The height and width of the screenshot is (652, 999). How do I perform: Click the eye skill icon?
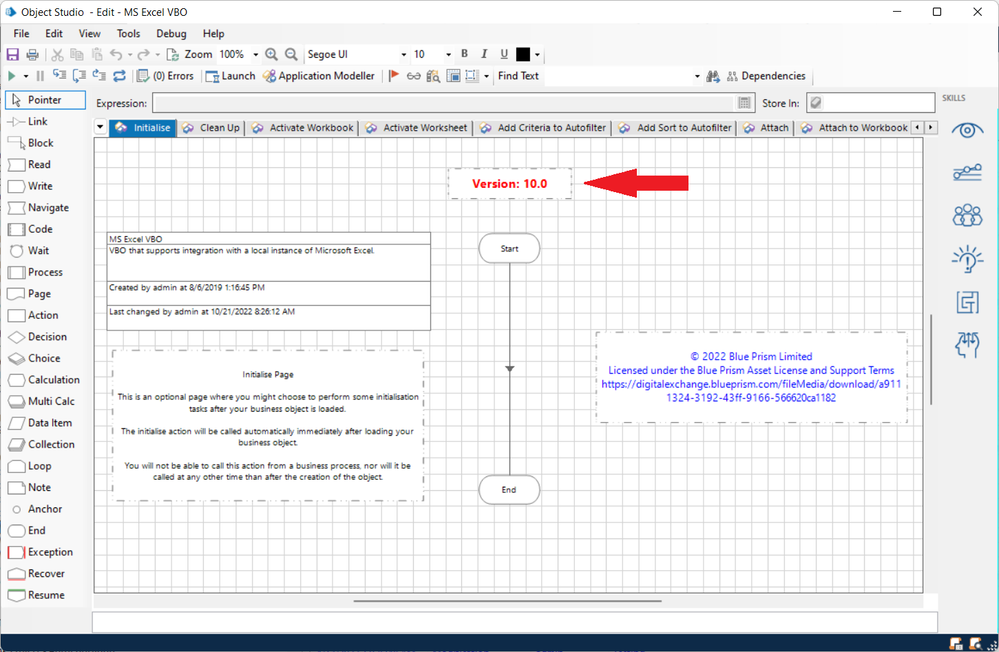coord(966,131)
